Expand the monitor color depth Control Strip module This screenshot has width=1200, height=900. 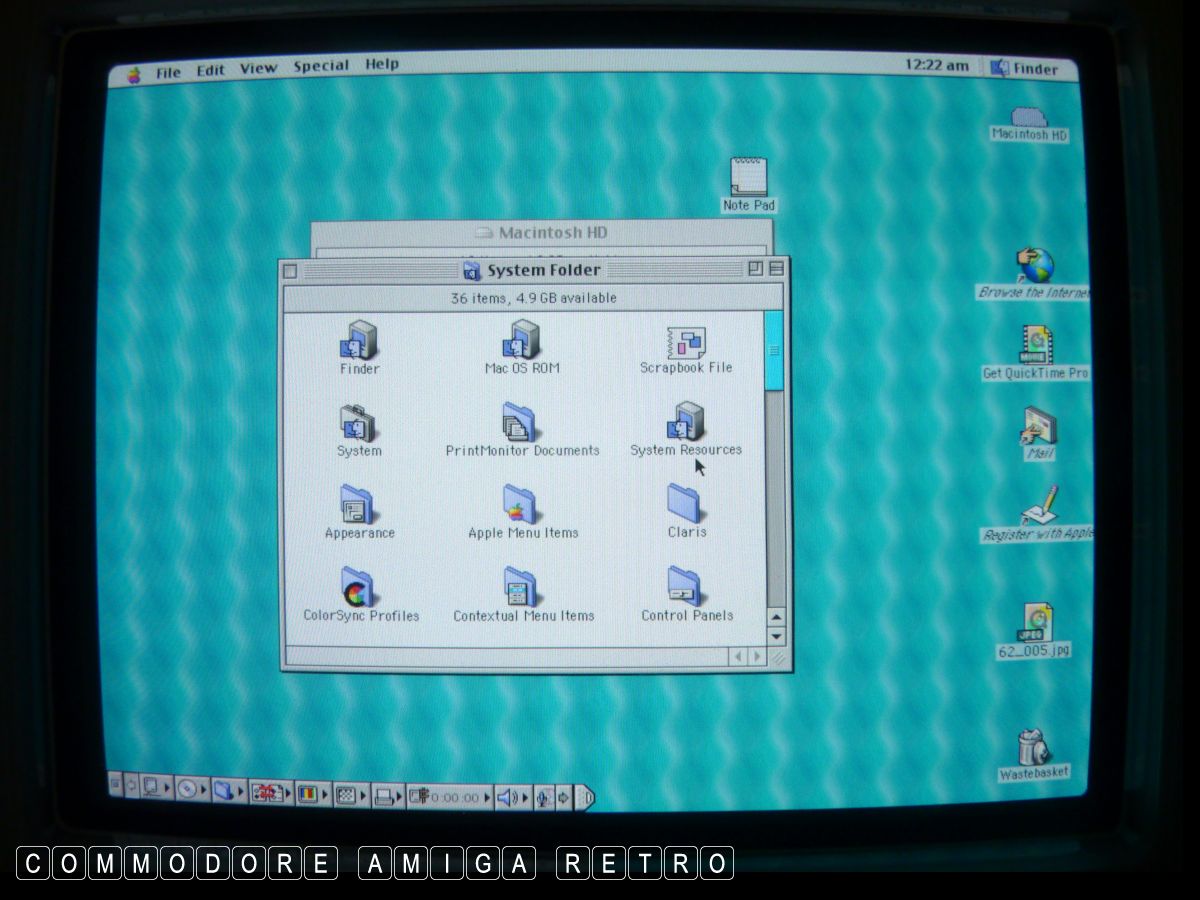click(x=308, y=795)
